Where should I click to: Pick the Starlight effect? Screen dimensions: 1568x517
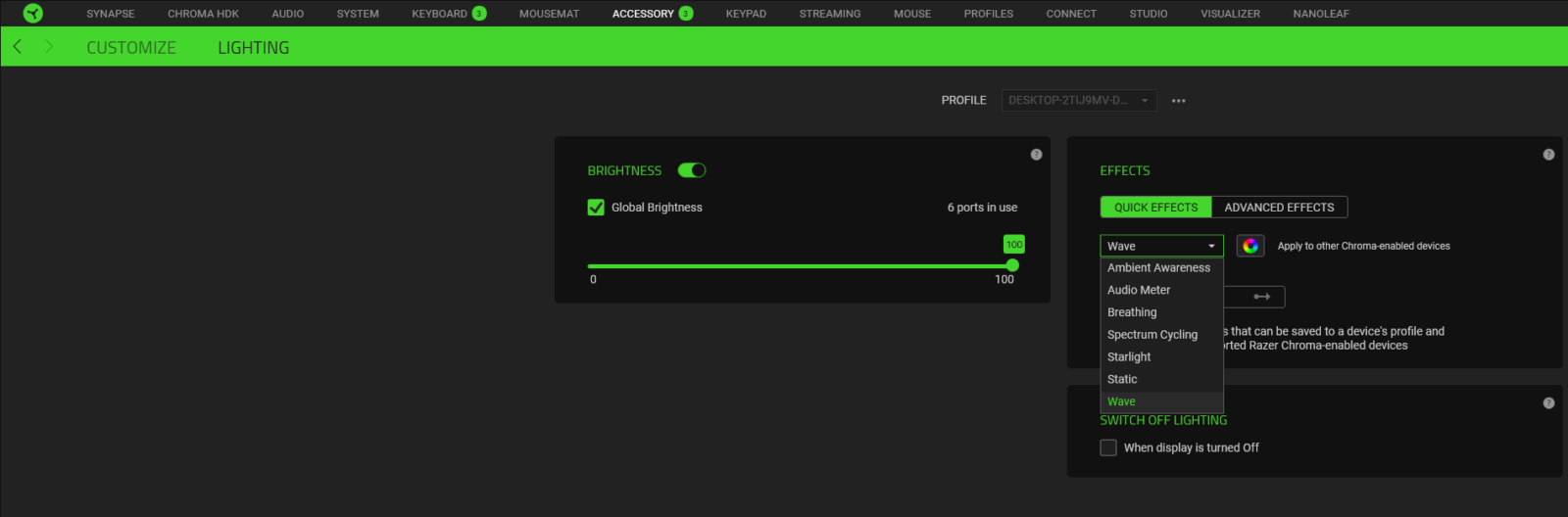tap(1161, 356)
